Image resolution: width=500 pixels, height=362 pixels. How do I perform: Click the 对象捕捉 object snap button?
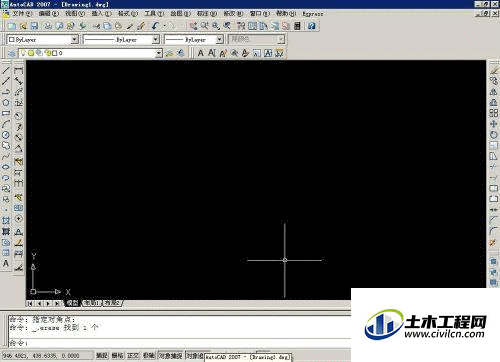[x=171, y=356]
